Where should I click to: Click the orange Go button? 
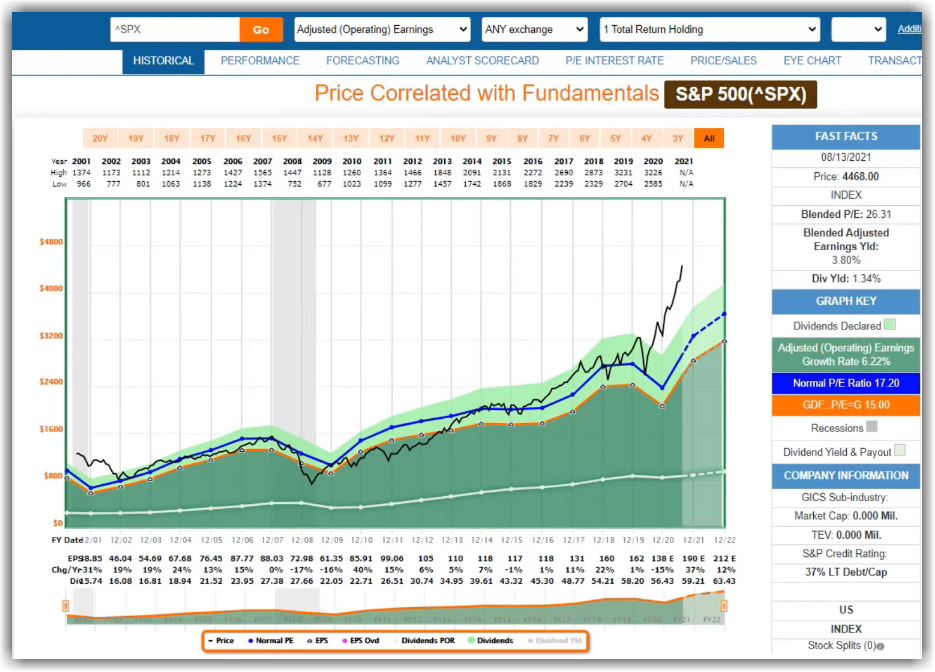261,30
